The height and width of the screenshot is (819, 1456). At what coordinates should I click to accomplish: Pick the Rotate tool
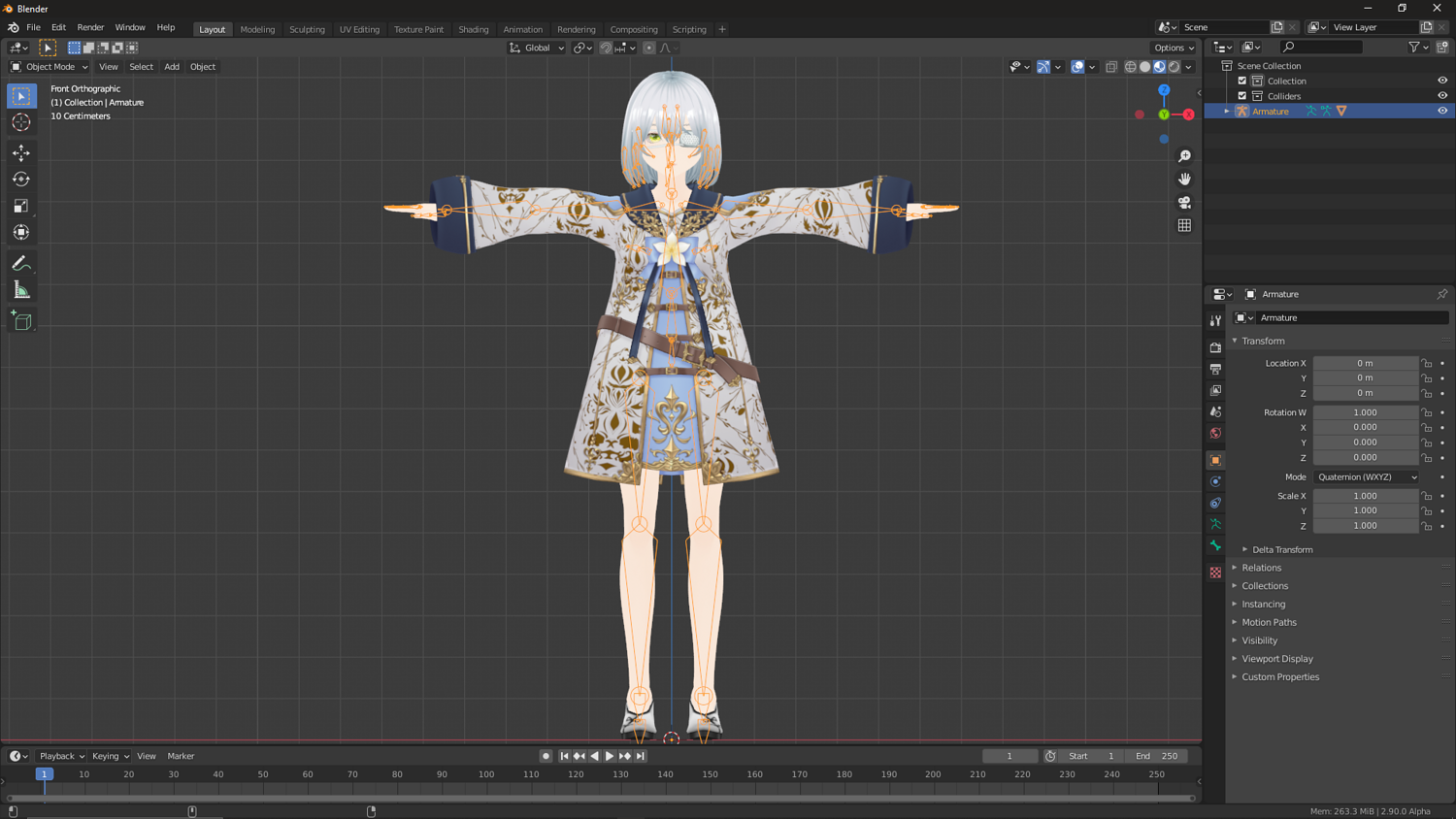pos(21,179)
